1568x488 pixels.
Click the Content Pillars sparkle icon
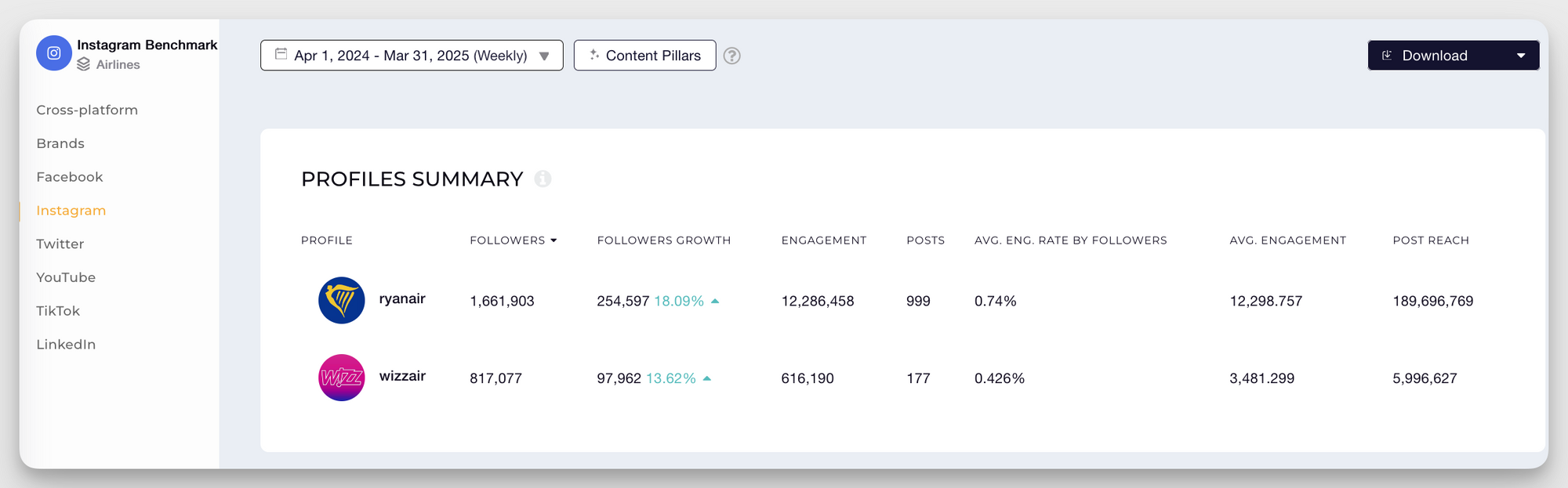tap(594, 55)
